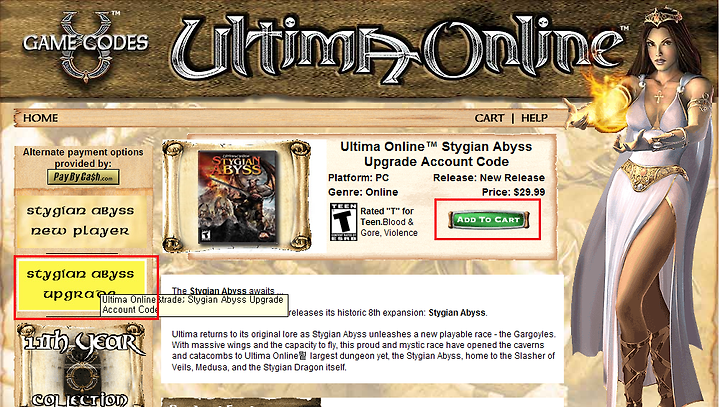Click the right scroll ornament beside box art
Image resolution: width=720 pixels, height=407 pixels.
tap(298, 196)
